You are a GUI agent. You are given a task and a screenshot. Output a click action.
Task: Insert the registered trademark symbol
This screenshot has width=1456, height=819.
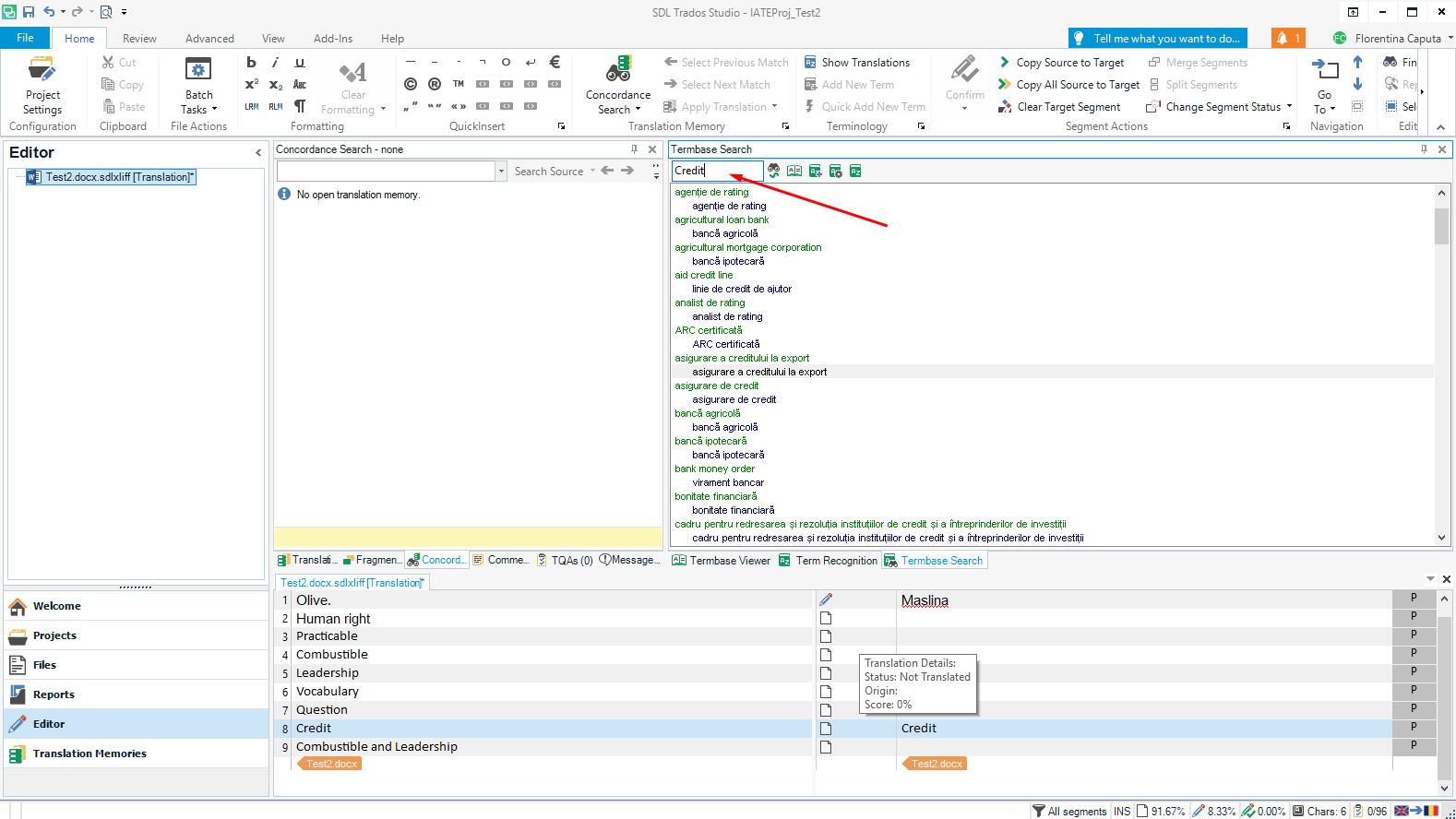(x=435, y=84)
